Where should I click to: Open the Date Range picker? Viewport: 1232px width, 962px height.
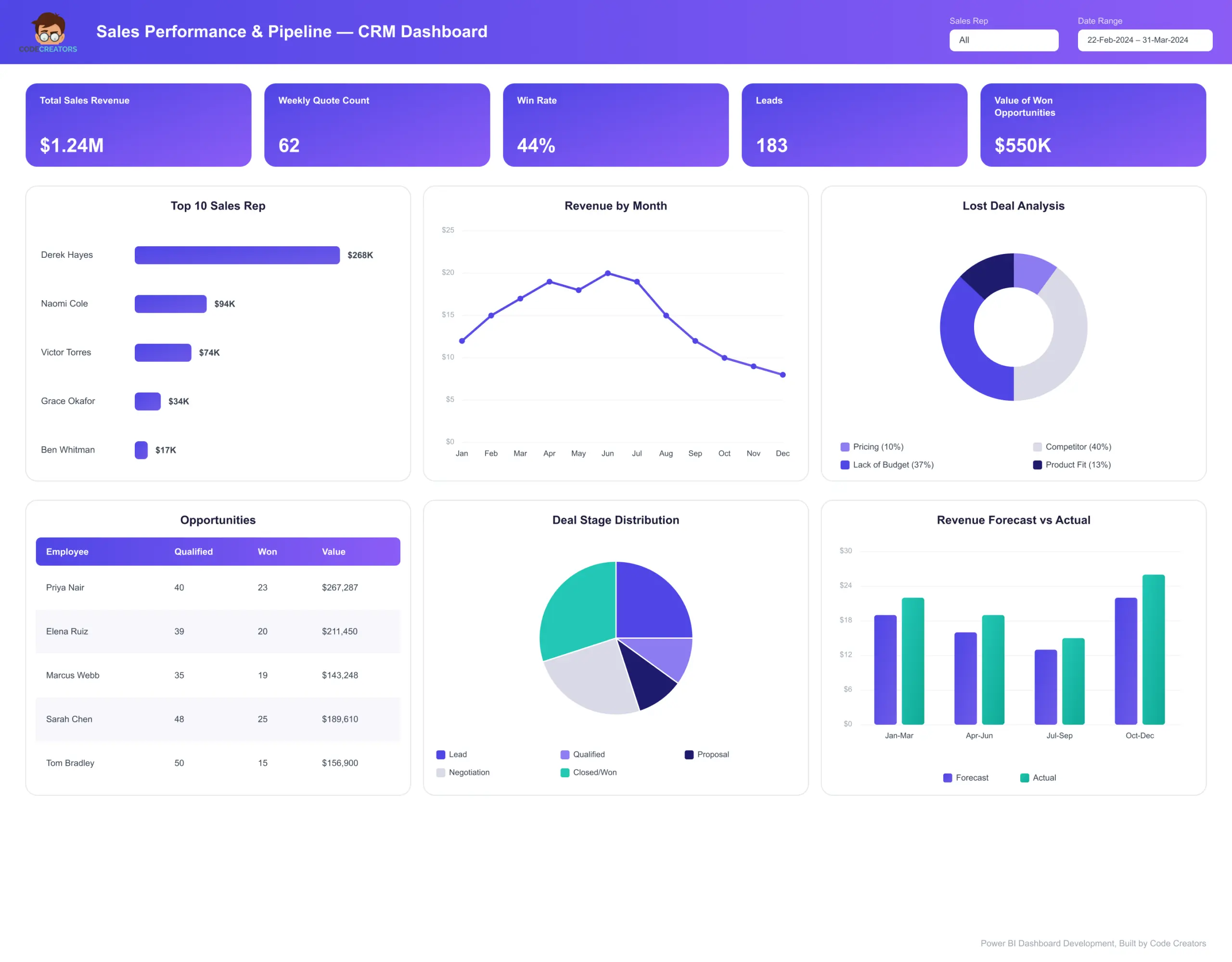tap(1144, 40)
